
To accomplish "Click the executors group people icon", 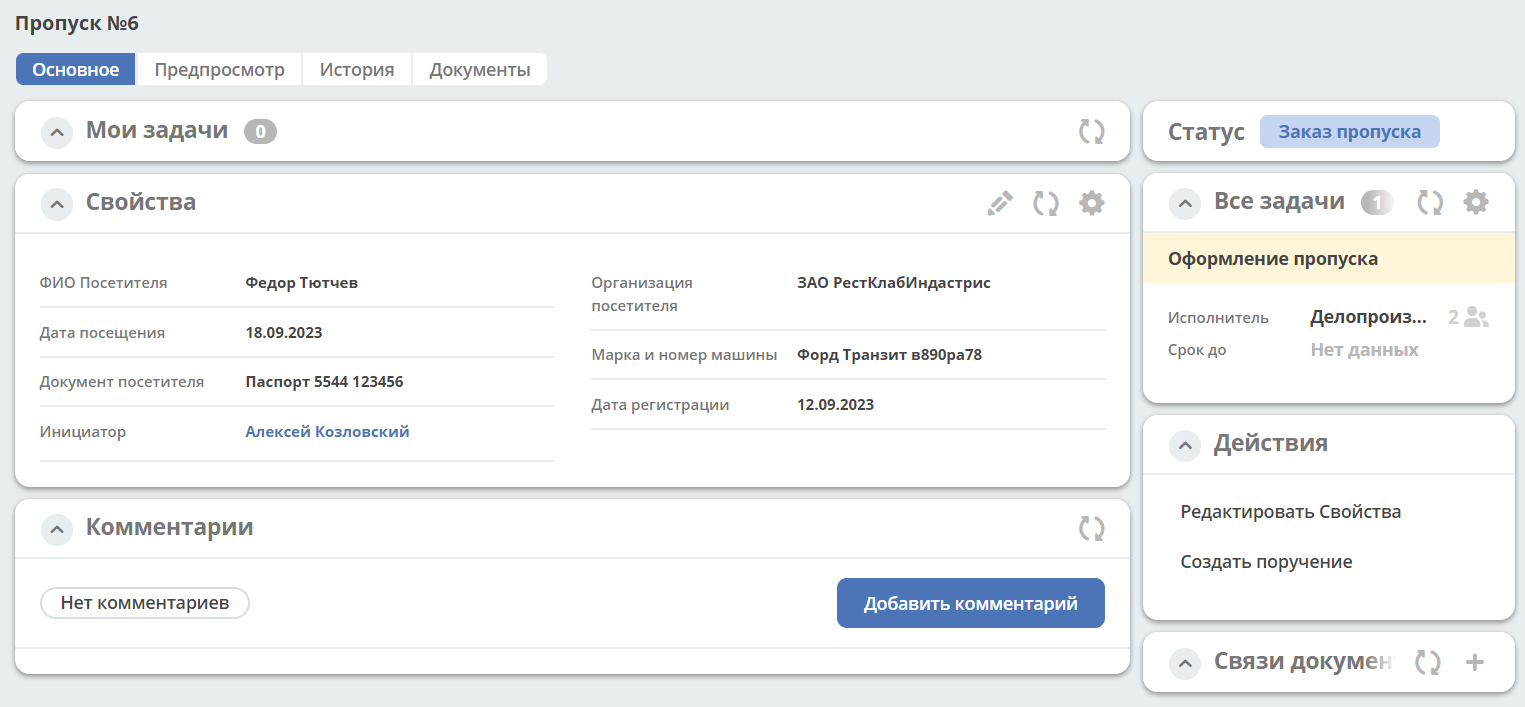I will pos(1477,318).
